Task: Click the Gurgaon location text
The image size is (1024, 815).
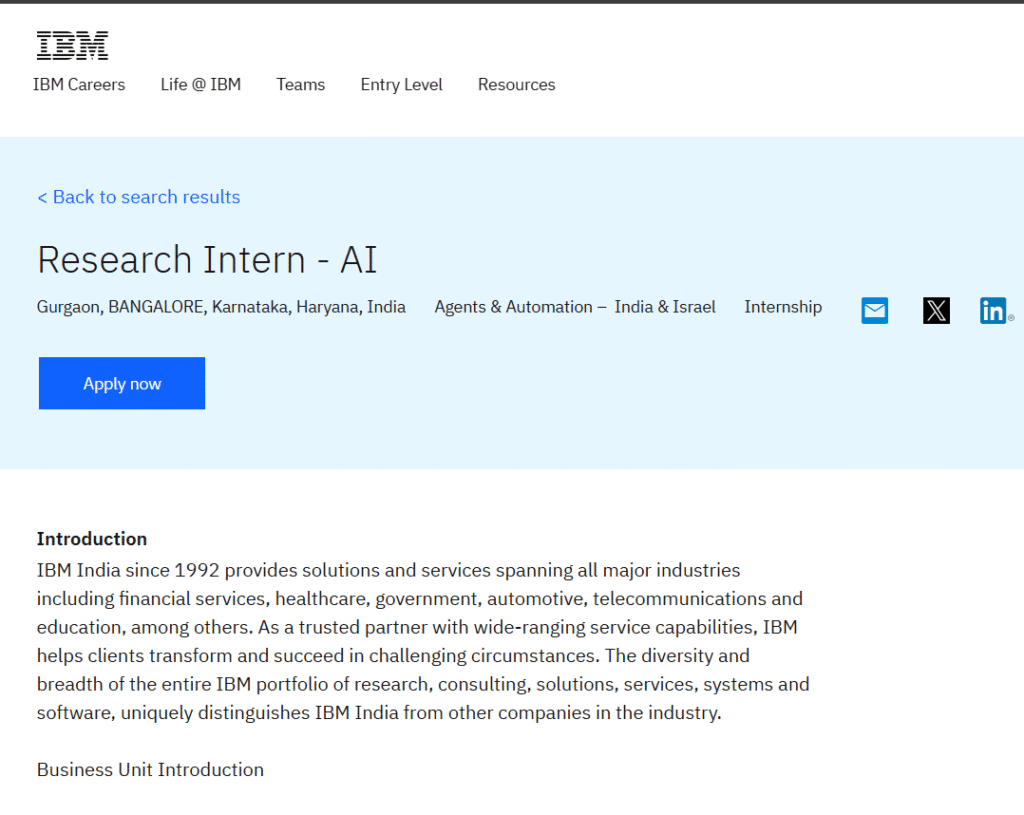Action: coord(66,307)
